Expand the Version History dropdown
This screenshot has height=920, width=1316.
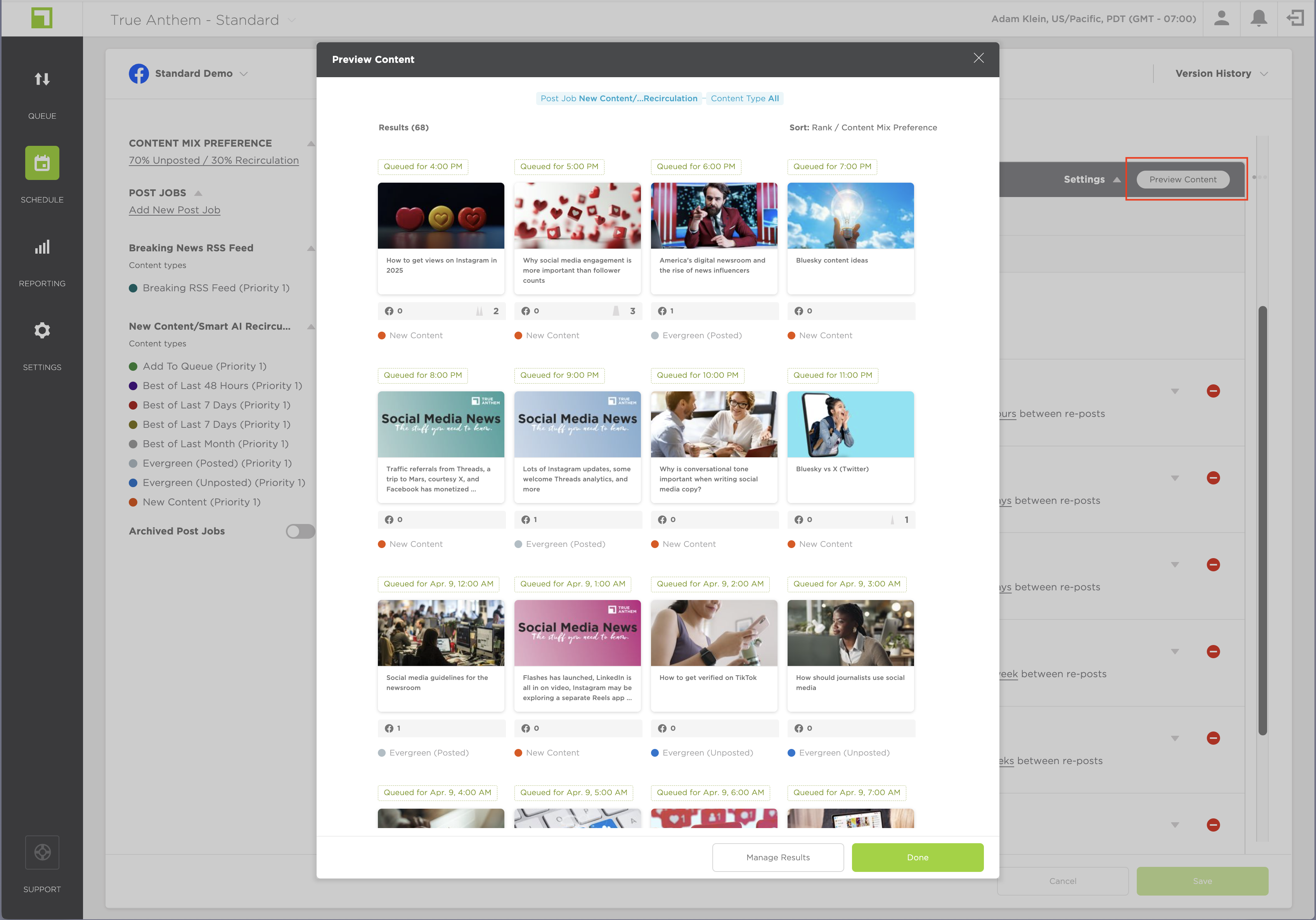click(x=1264, y=74)
